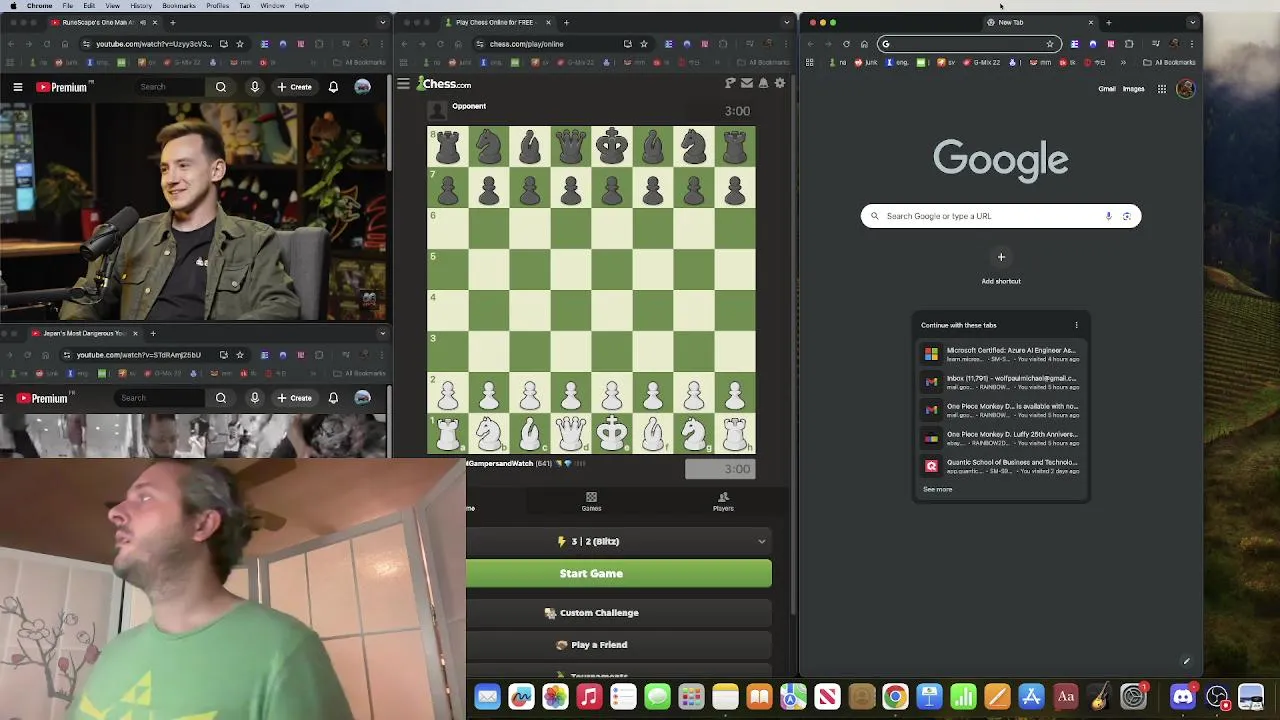The height and width of the screenshot is (720, 1280).
Task: Click the YouTube Premium logo in top window
Action: [62, 87]
